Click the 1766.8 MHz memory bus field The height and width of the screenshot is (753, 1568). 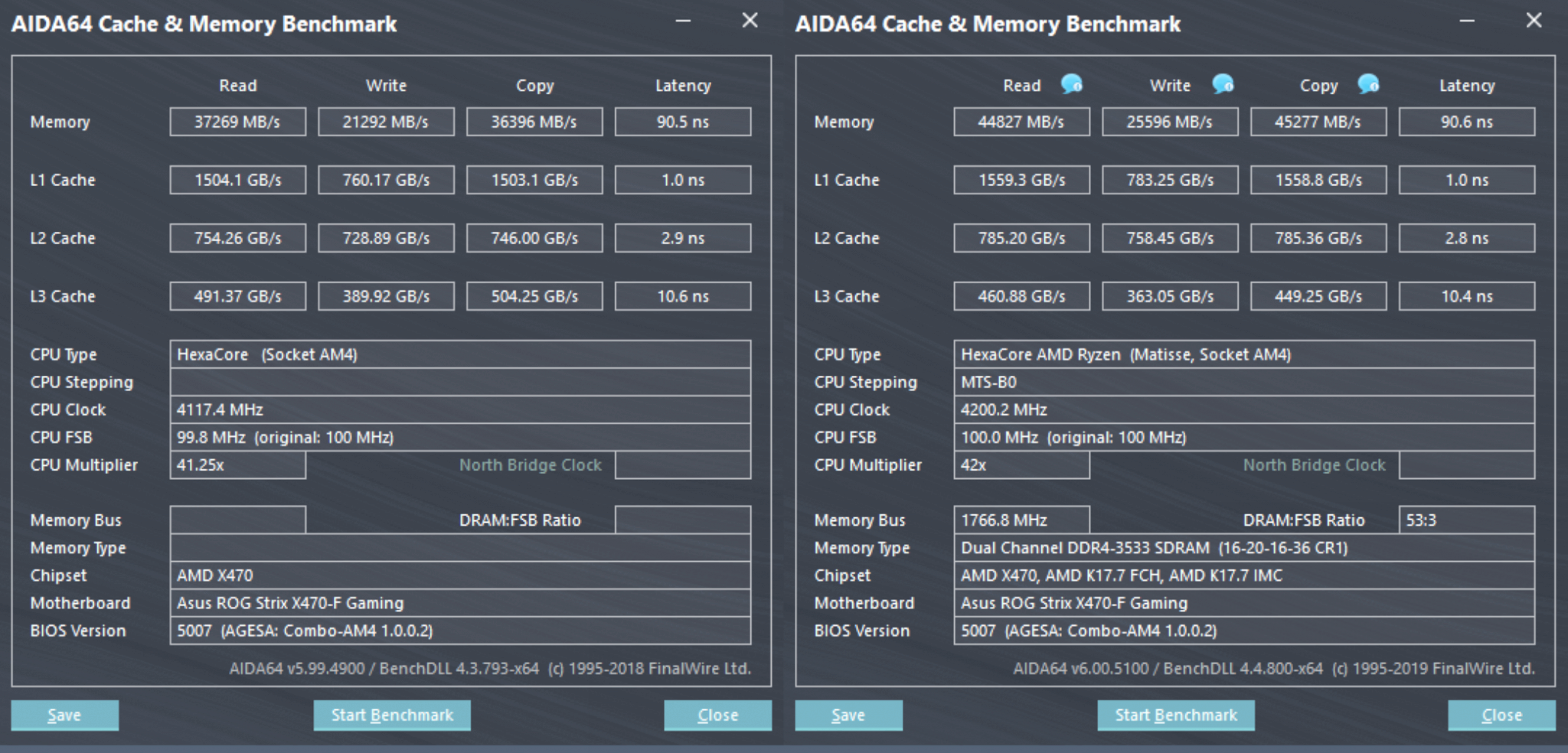coord(1022,520)
